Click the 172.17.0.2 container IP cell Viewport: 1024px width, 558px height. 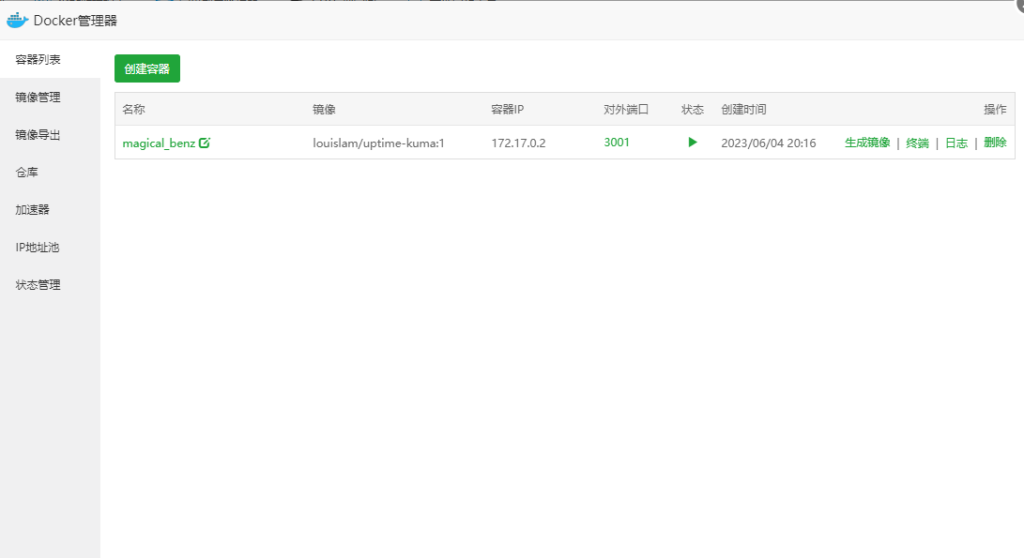pyautogui.click(x=518, y=143)
